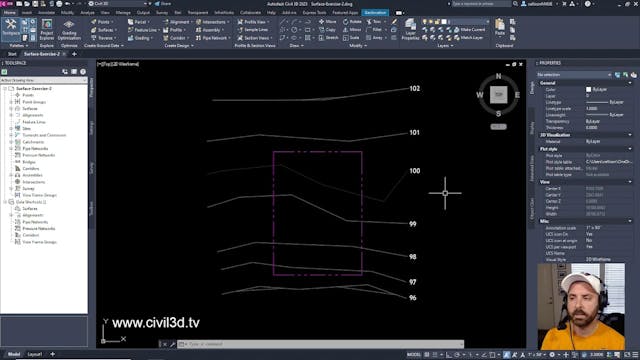Select the Copy tool in Modify panel
Screen dimensions: 640x360
(x=327, y=30)
